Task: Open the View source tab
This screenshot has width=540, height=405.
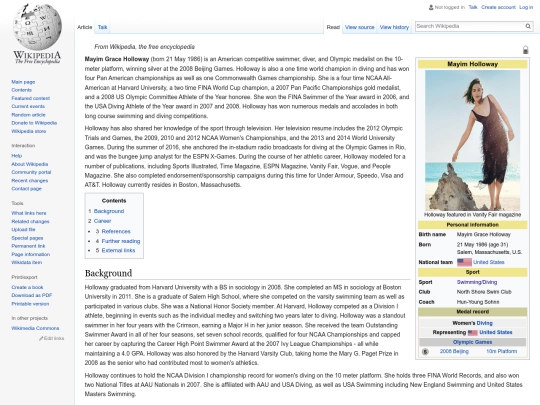Action: tap(359, 27)
